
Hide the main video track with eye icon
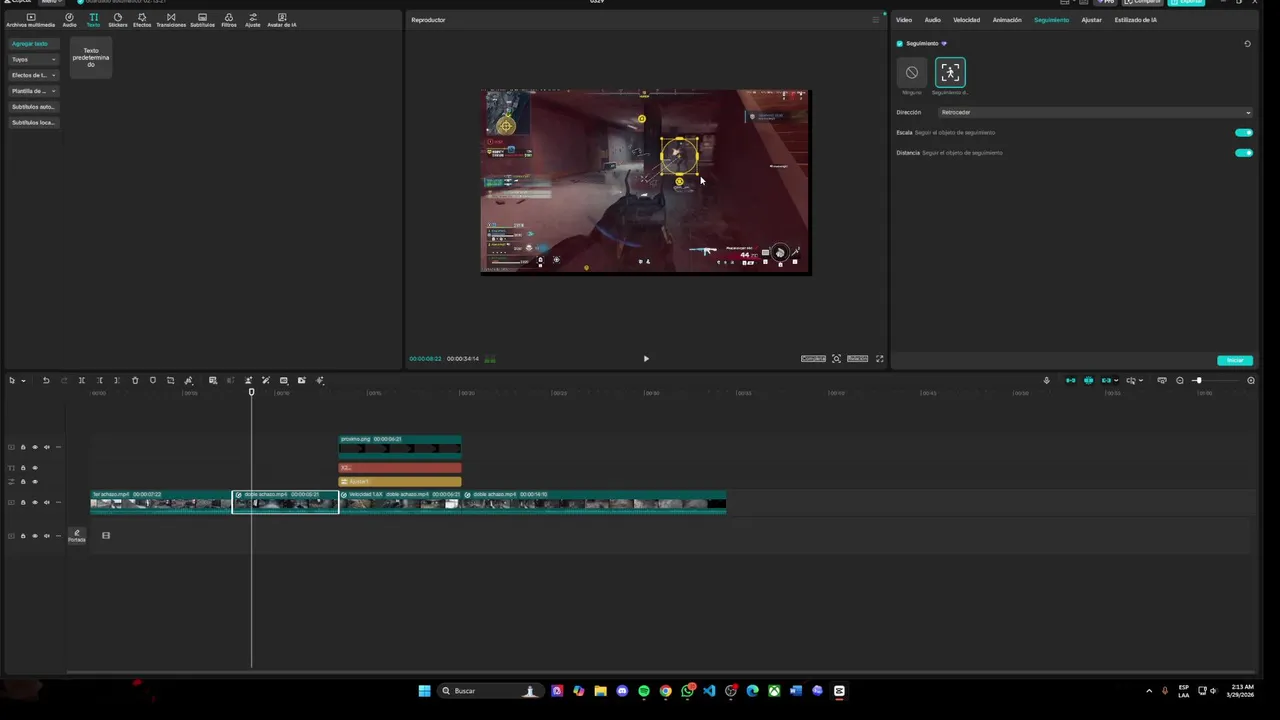click(35, 503)
